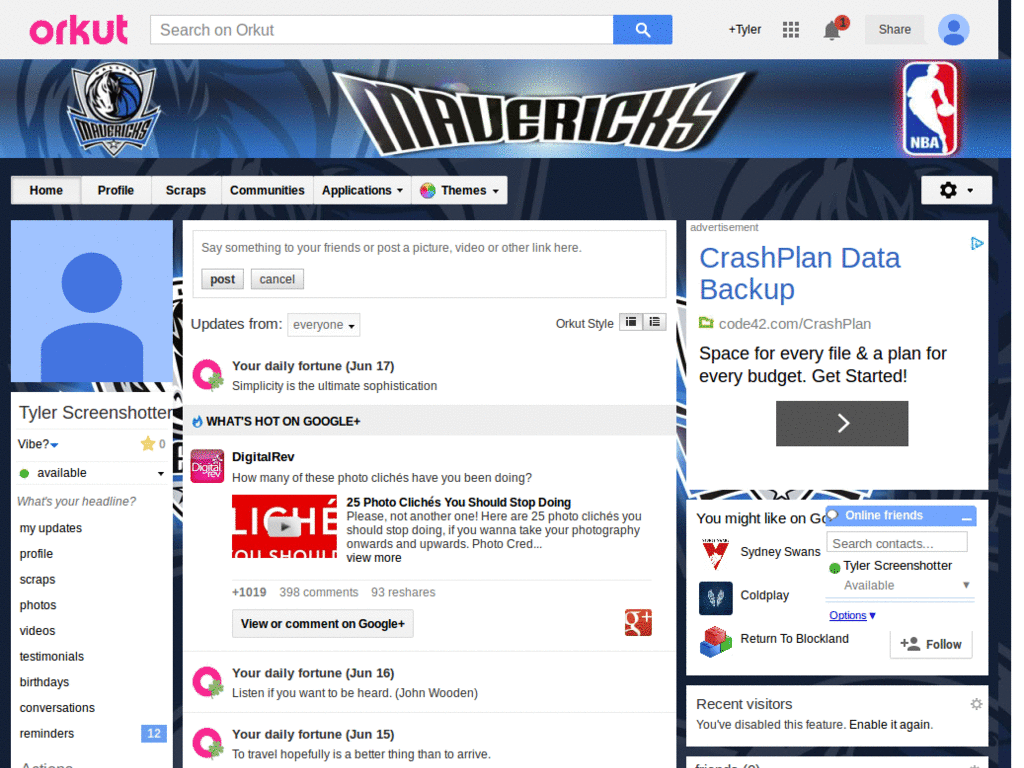This screenshot has height=768, width=1024.
Task: Open CrashPlan Data Backup ad title
Action: [x=799, y=274]
